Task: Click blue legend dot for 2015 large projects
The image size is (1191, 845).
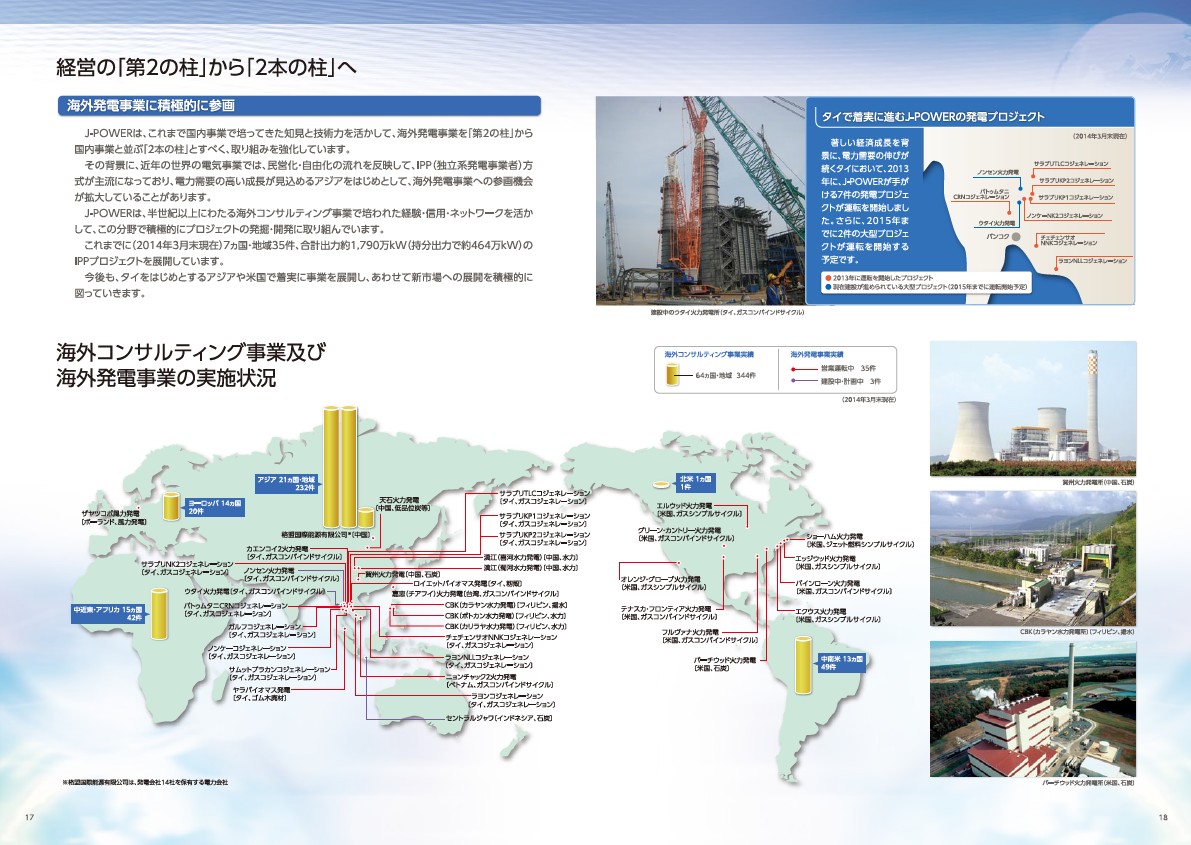Action: point(828,287)
